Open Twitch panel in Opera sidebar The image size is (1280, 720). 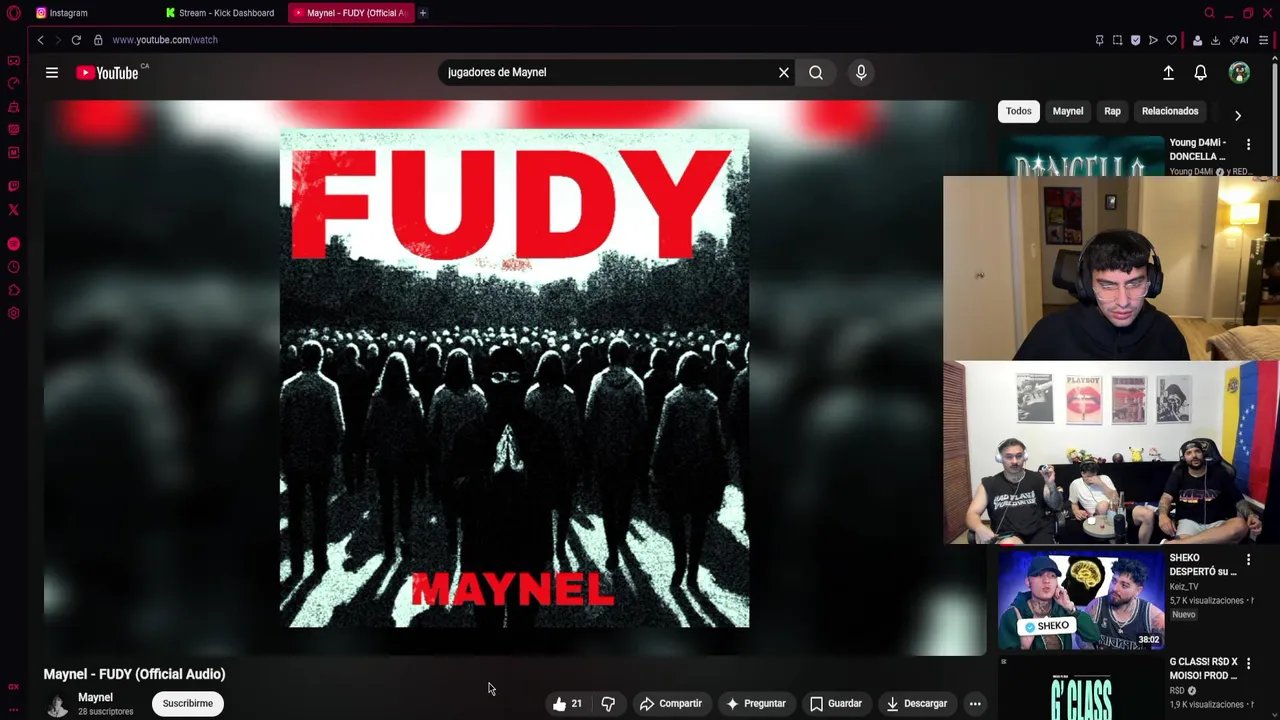click(x=13, y=186)
